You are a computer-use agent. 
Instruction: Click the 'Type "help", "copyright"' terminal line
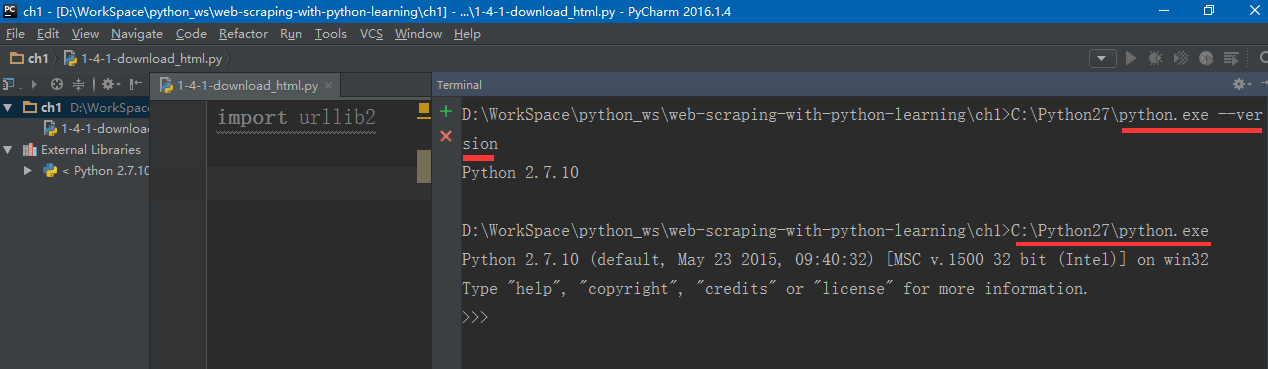click(775, 288)
